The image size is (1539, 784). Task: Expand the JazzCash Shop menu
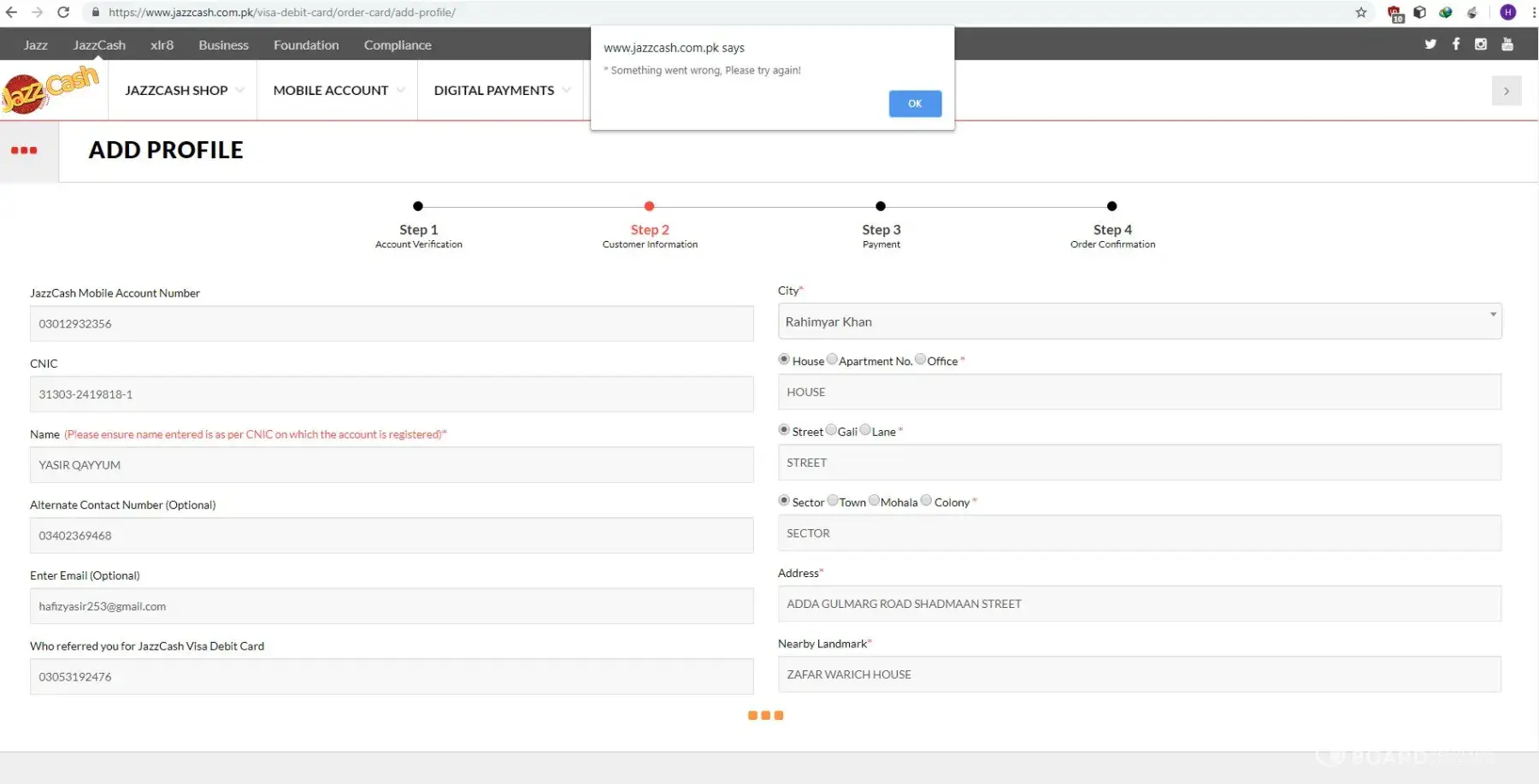coord(184,91)
